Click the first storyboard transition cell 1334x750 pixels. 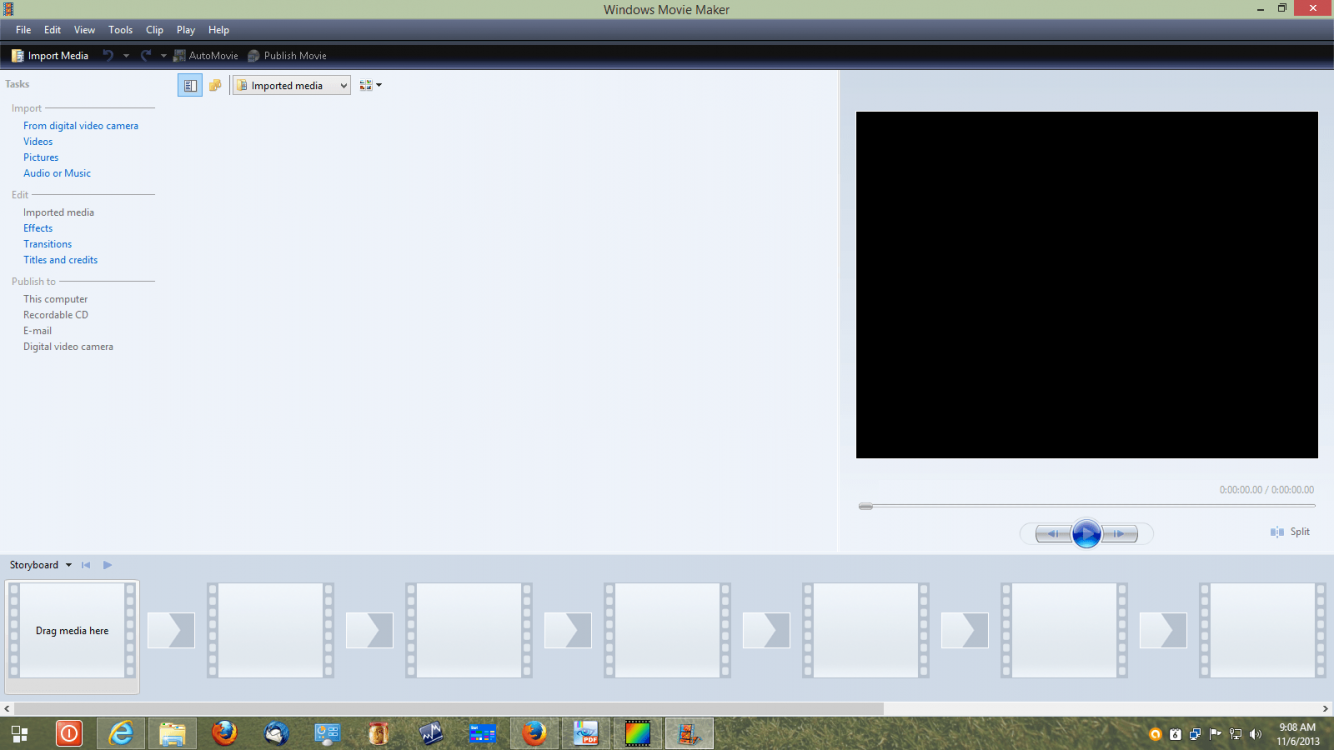(x=171, y=631)
